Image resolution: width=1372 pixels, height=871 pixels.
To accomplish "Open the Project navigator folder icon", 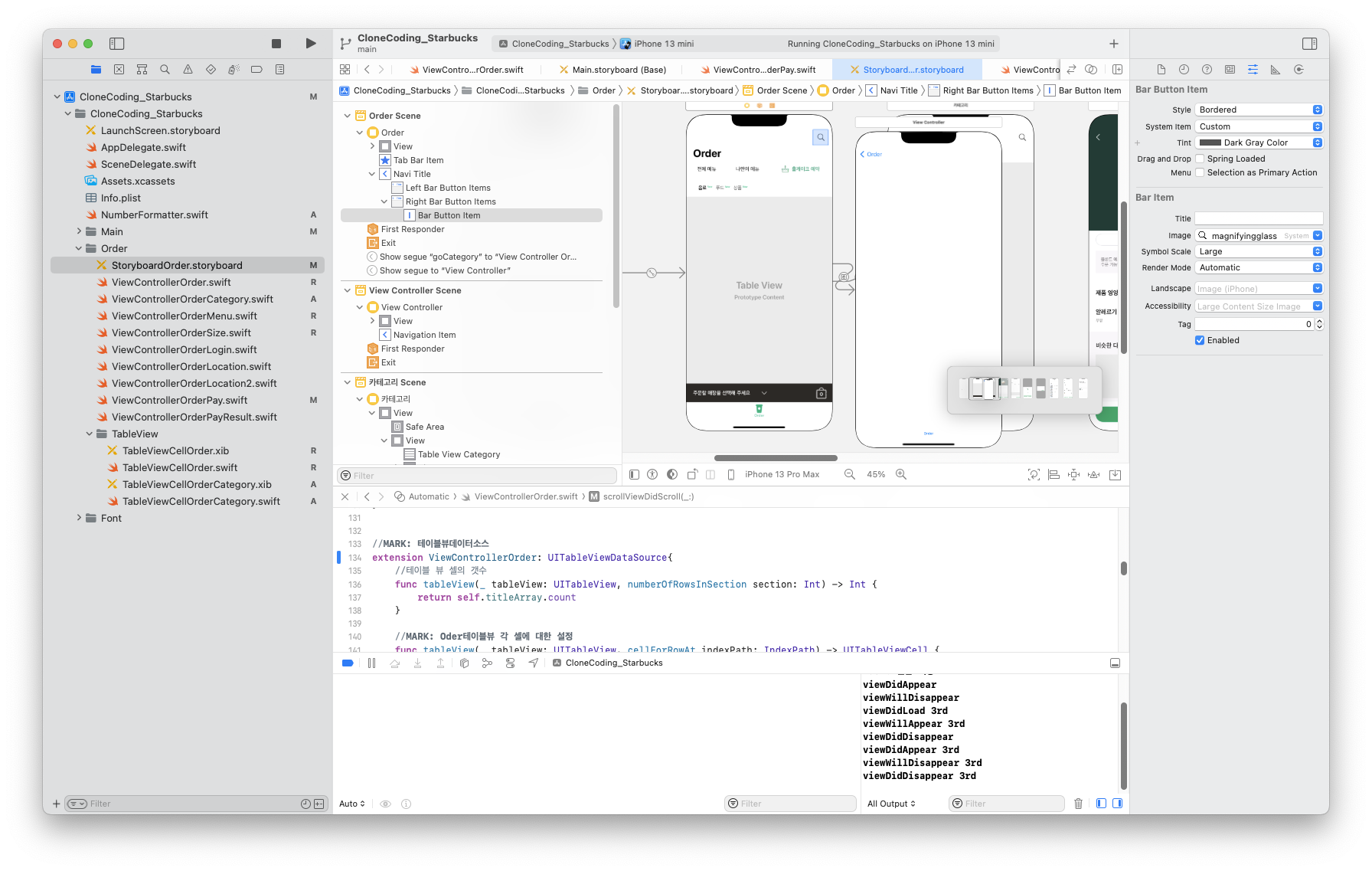I will [x=96, y=70].
